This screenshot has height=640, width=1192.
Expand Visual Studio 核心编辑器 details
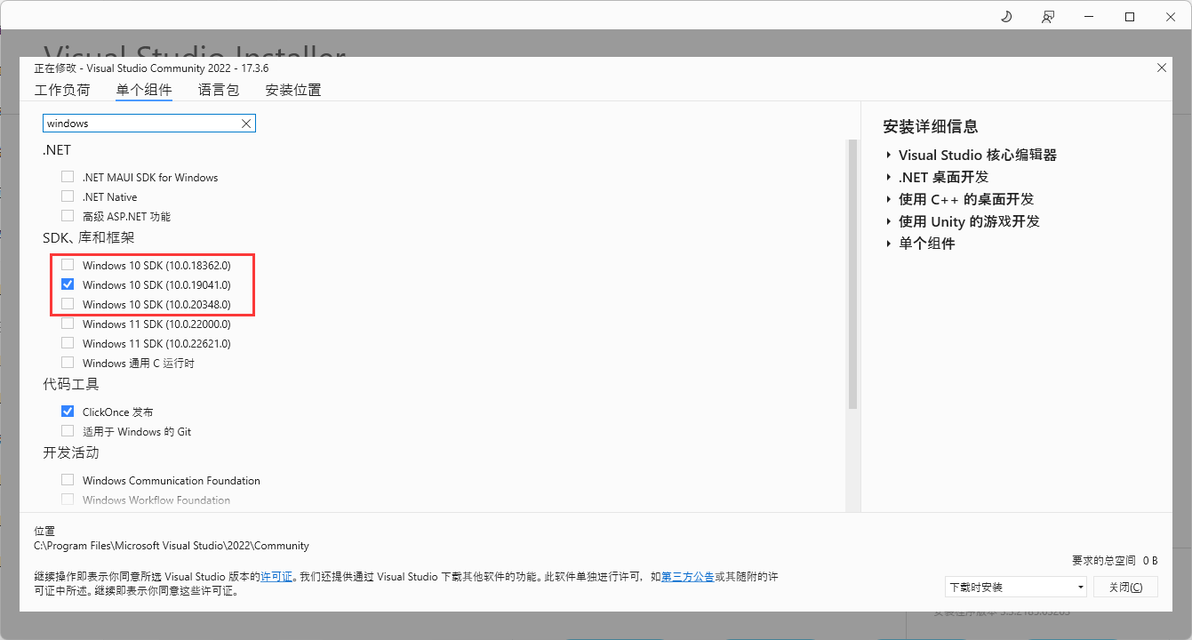point(888,155)
